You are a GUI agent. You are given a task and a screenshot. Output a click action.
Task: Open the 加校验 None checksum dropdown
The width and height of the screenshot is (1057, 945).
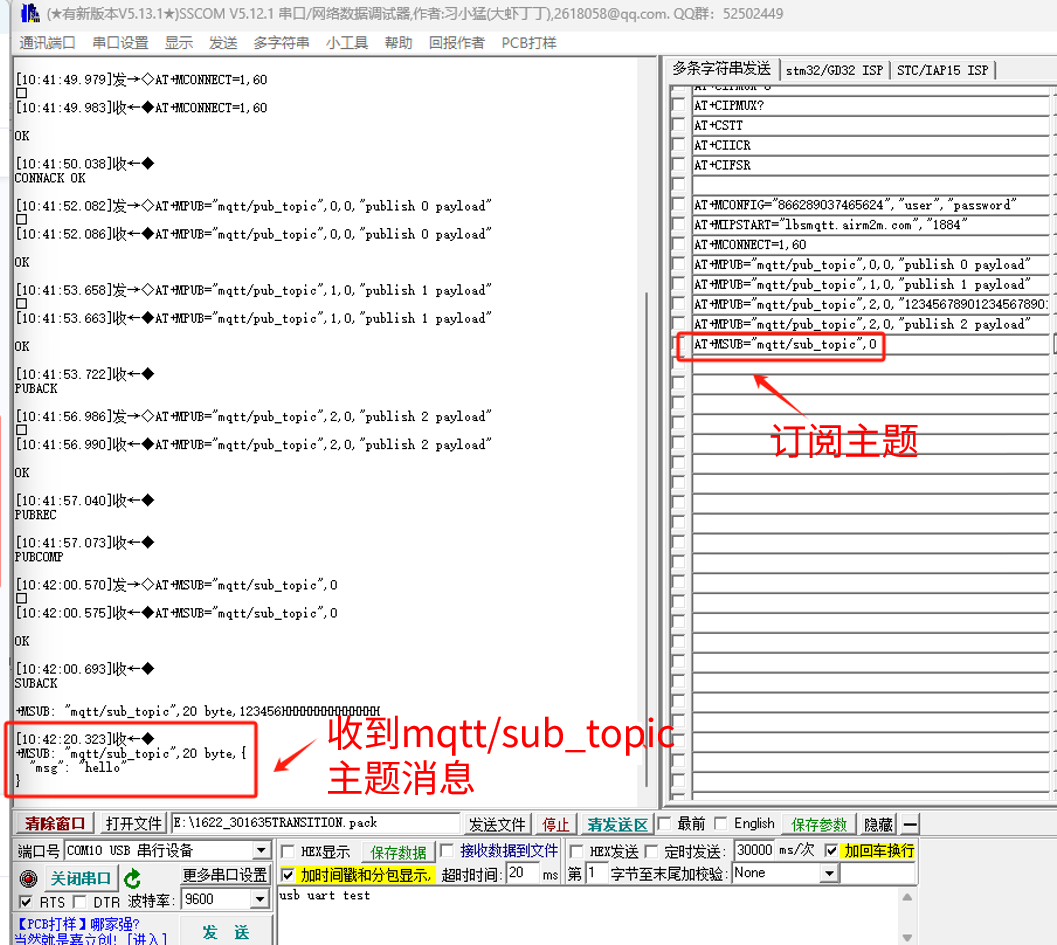(x=829, y=874)
